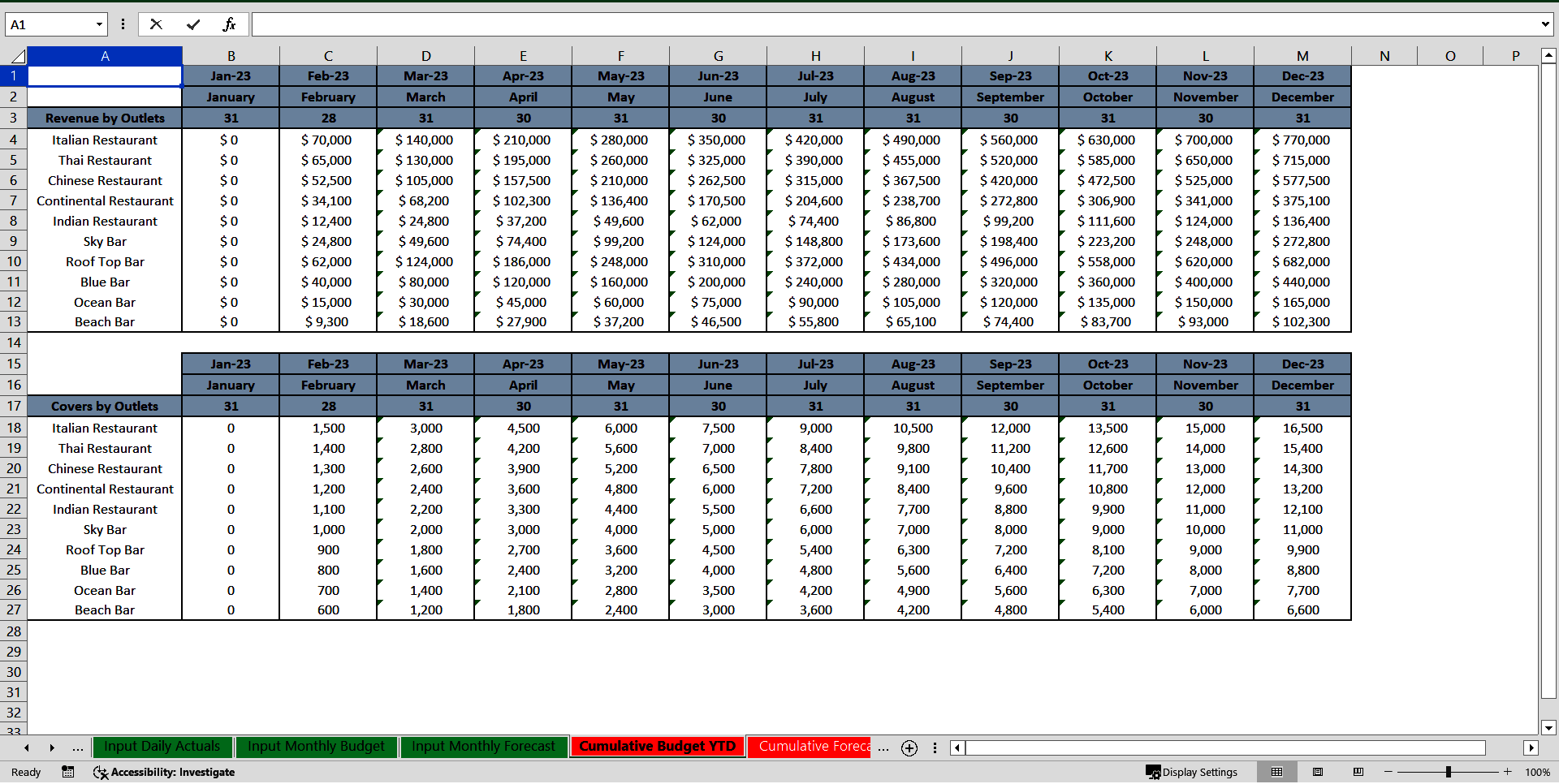The height and width of the screenshot is (784, 1559).
Task: Click the Select All corner triangle
Action: (x=17, y=56)
